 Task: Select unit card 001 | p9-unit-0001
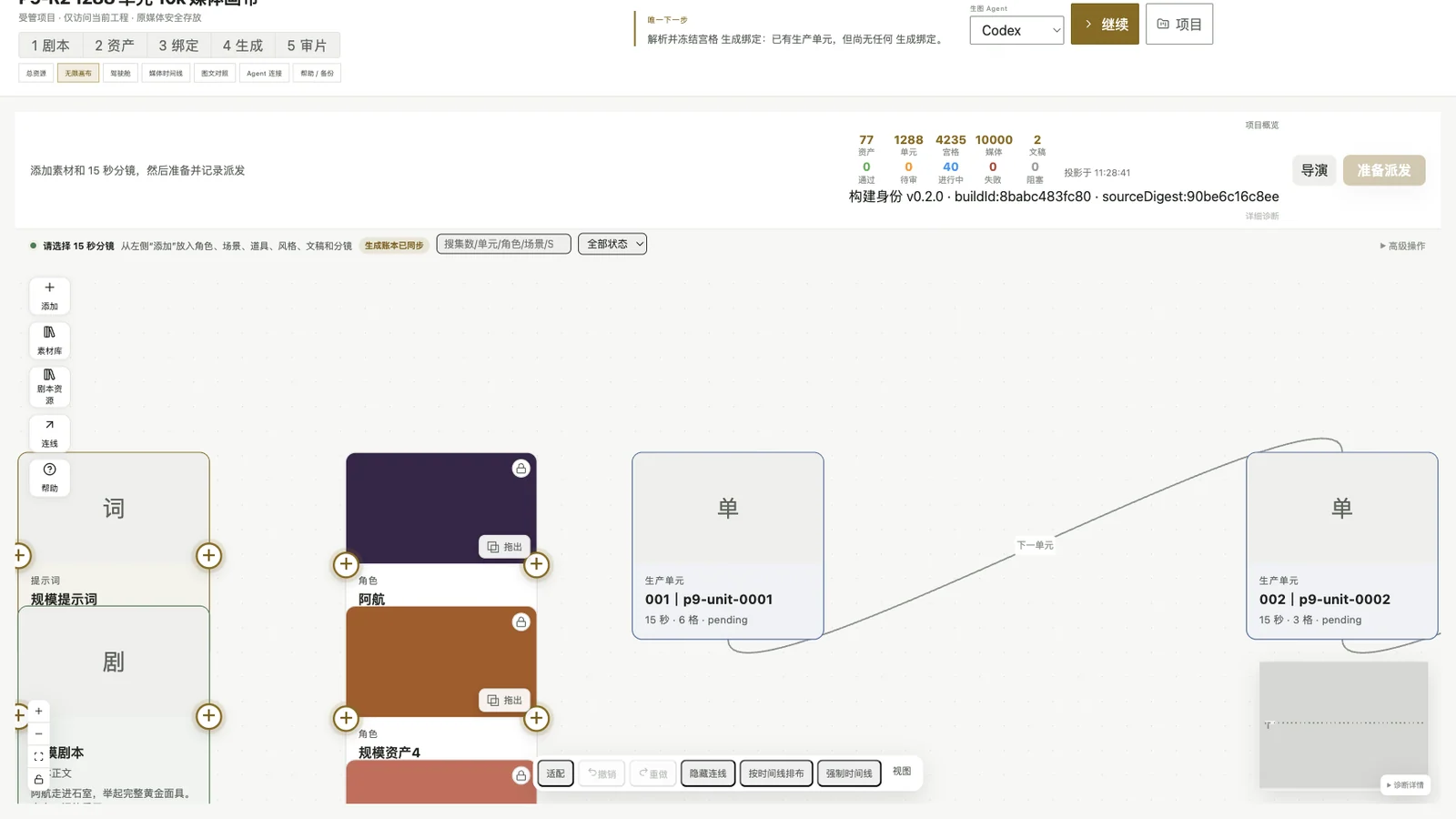pos(728,546)
